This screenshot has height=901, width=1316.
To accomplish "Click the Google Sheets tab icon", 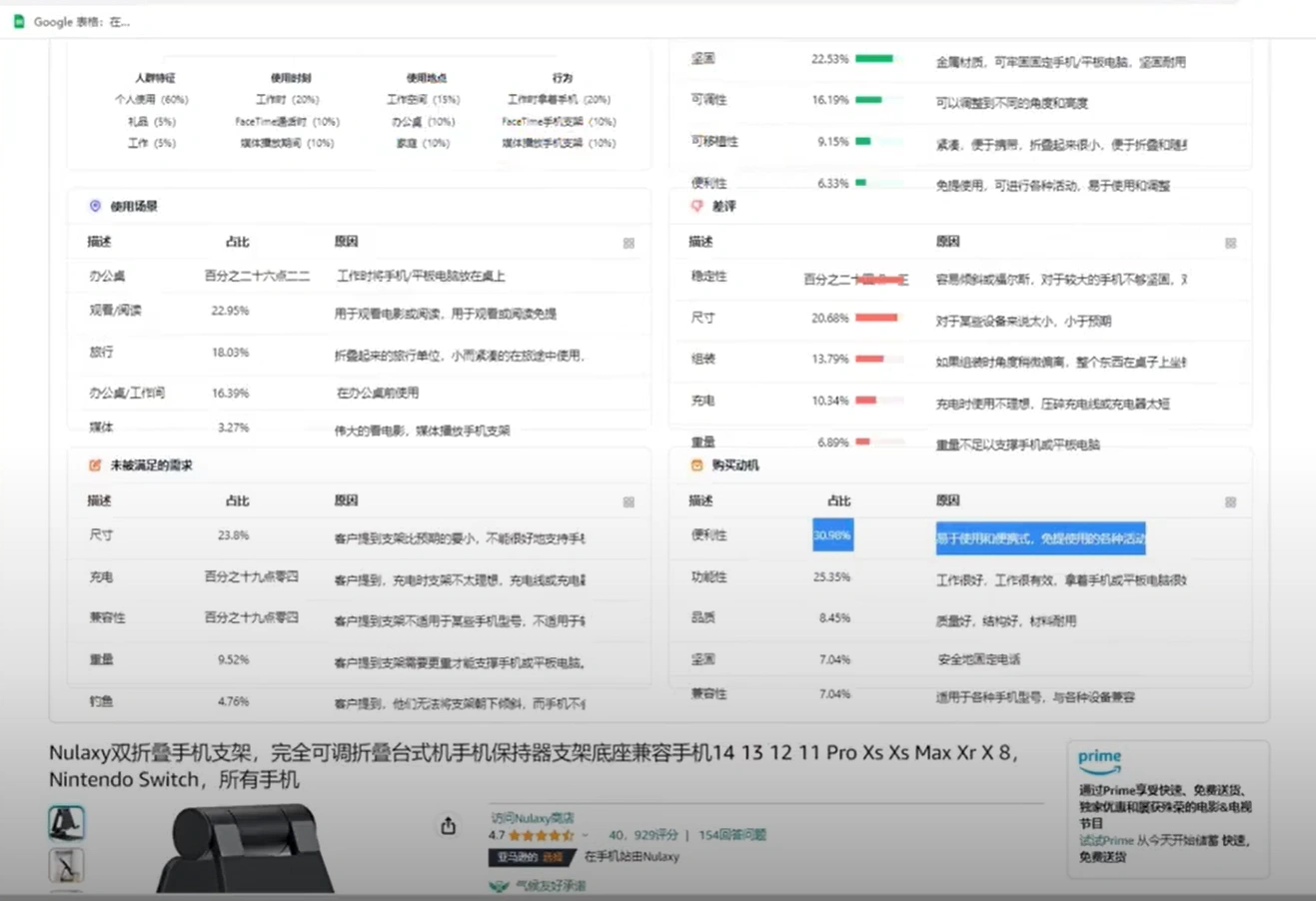I will point(19,21).
